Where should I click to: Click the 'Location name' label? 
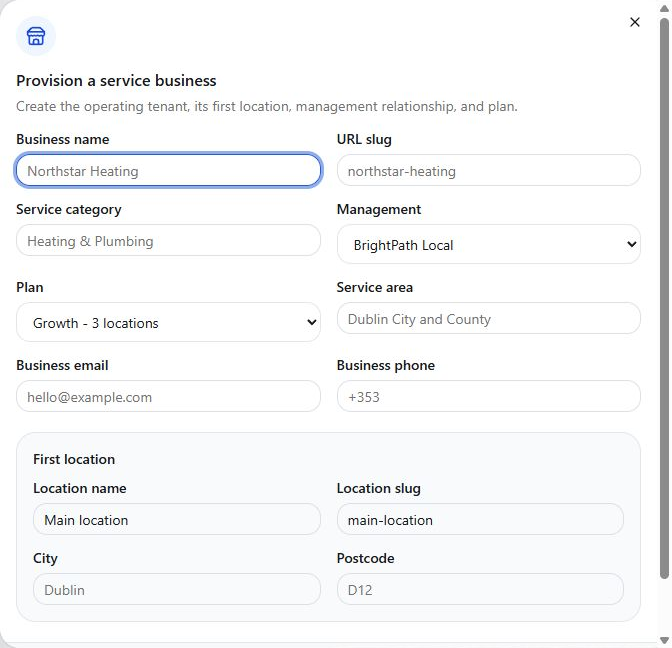pos(80,488)
